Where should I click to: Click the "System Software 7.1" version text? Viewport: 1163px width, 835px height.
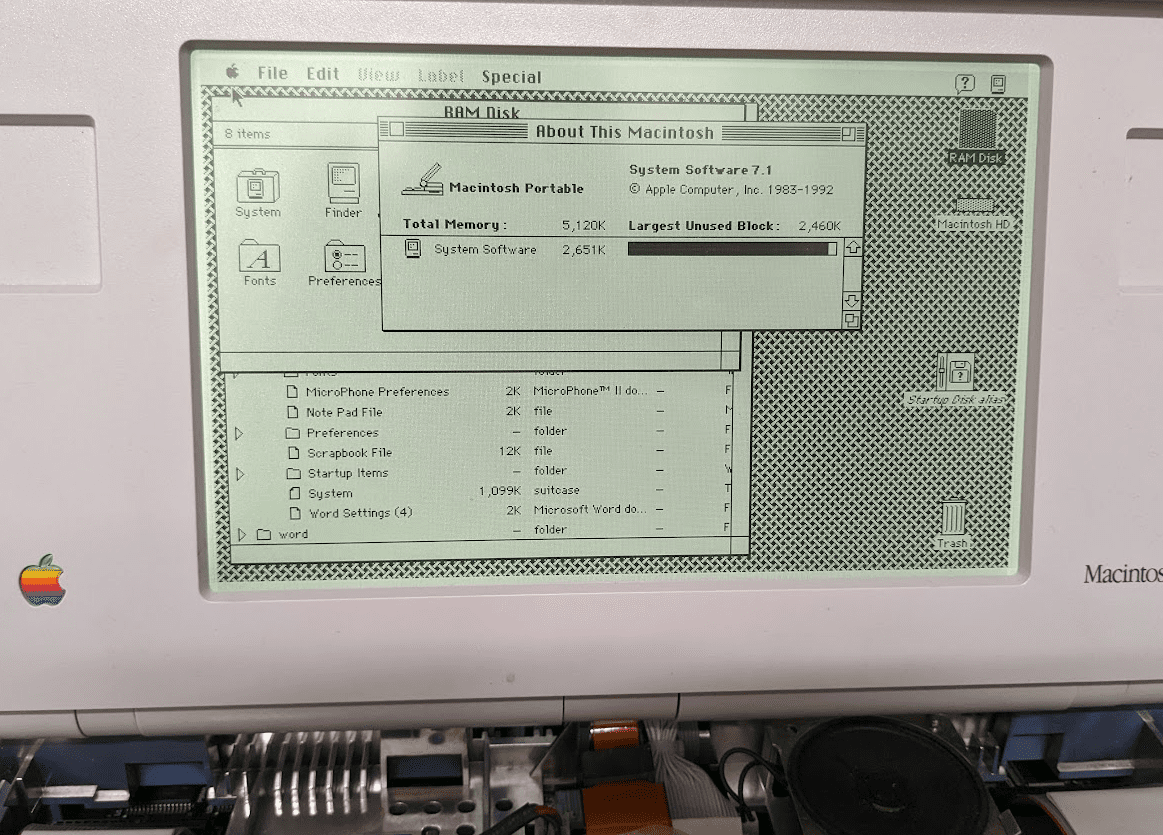point(700,170)
